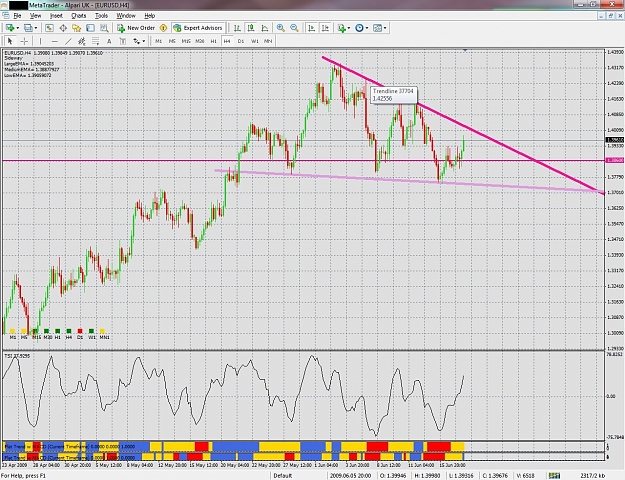Switch to M1 timeframe in toolbar
The image size is (625, 480).
(x=158, y=41)
